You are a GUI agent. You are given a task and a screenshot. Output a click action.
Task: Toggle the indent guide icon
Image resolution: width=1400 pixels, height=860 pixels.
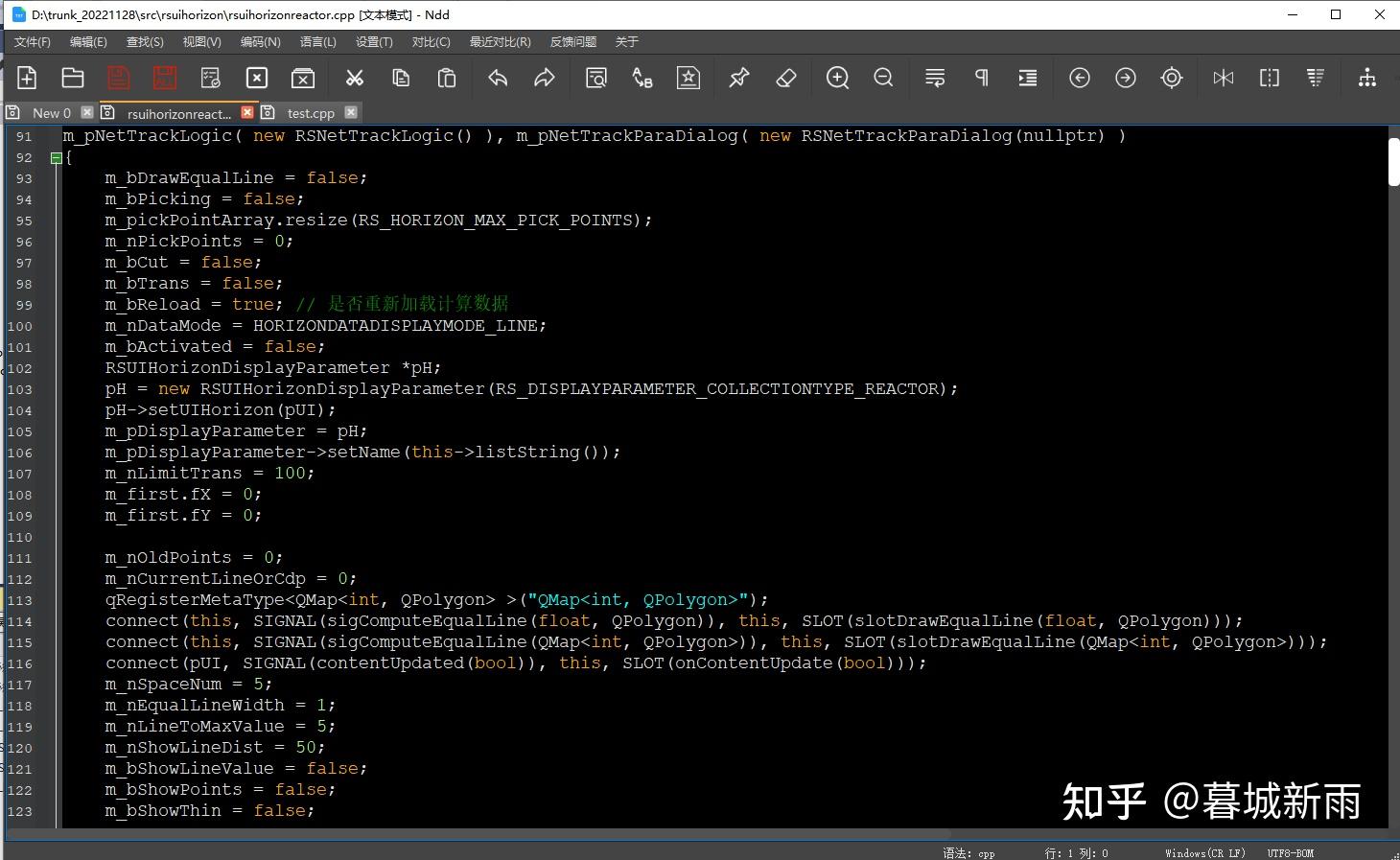tap(1028, 78)
